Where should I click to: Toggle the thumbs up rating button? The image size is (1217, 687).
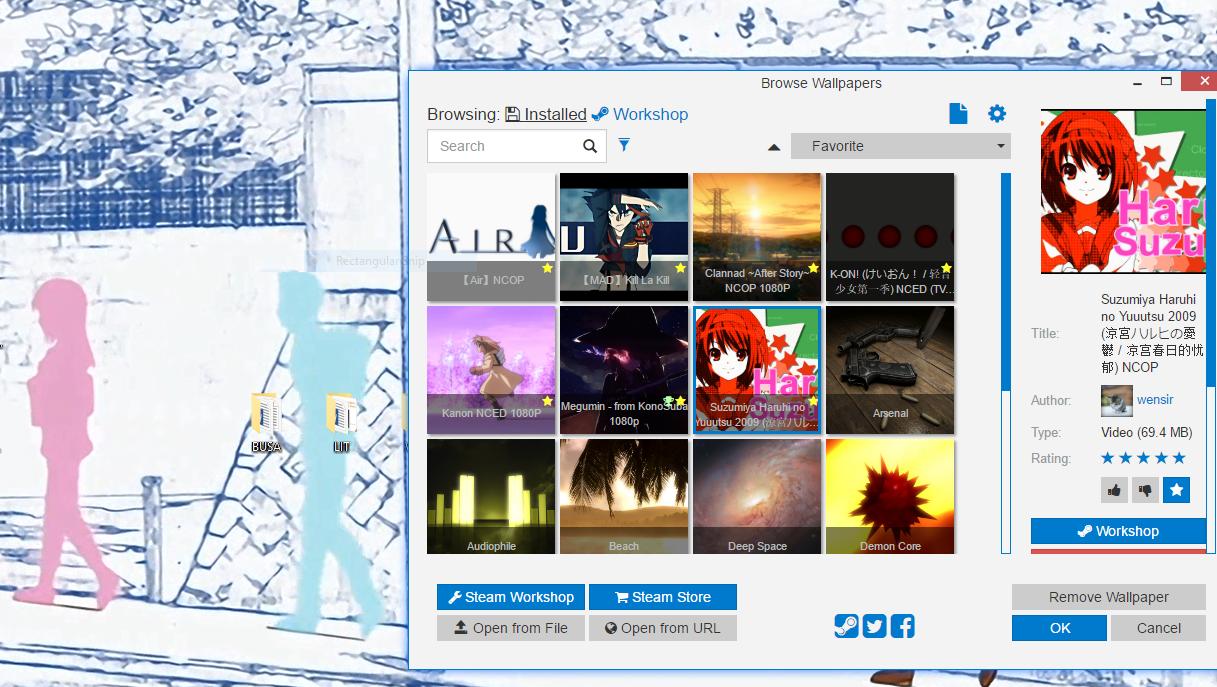pyautogui.click(x=1114, y=490)
